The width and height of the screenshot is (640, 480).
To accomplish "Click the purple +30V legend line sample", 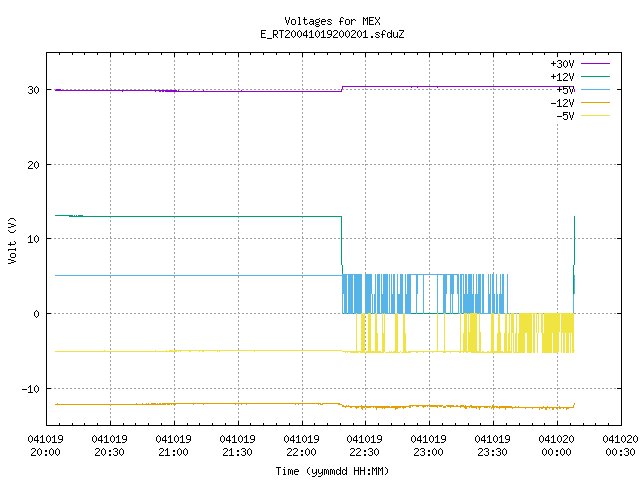I will 595,64.
